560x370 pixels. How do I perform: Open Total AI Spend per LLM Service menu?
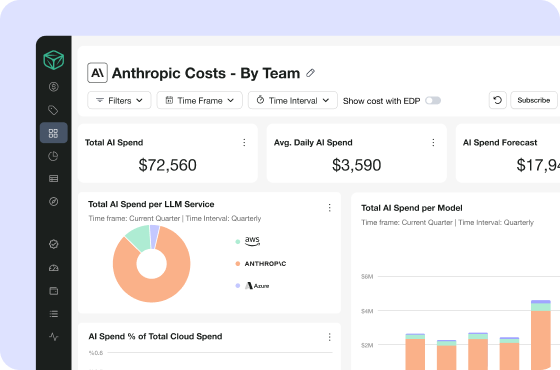(329, 208)
